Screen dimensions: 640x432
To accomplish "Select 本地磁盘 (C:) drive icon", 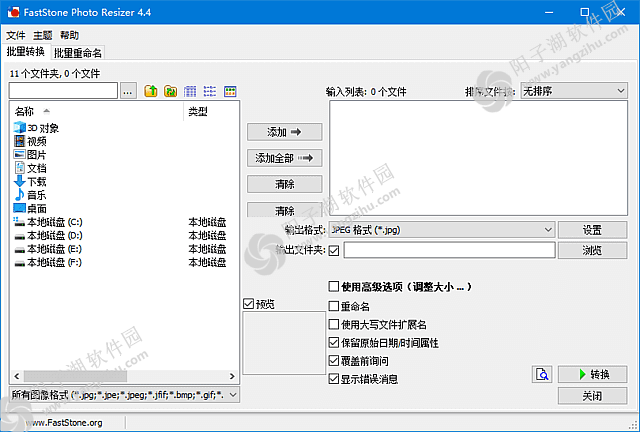I will click(20, 222).
